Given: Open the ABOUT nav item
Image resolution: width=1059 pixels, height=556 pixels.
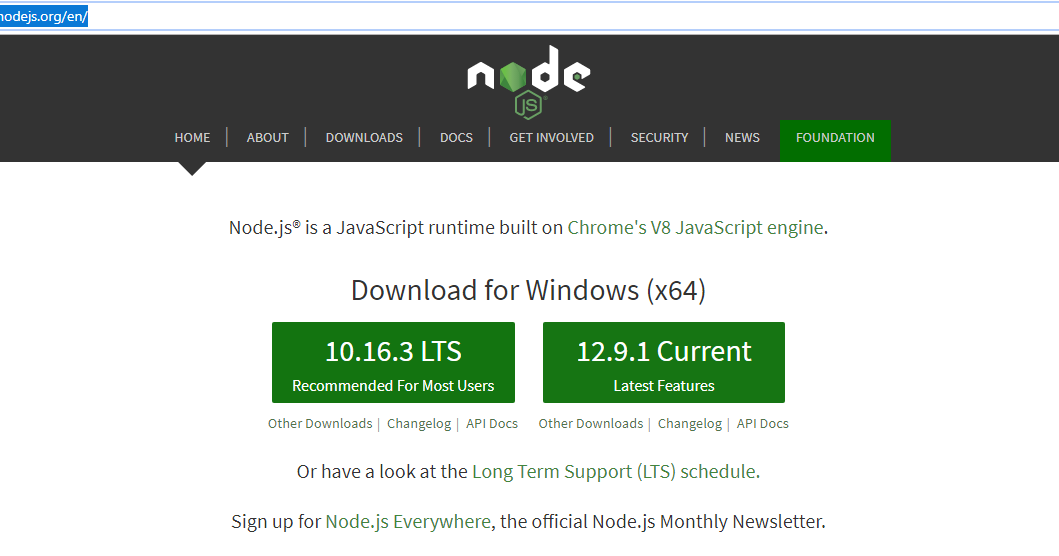Looking at the screenshot, I should point(267,138).
